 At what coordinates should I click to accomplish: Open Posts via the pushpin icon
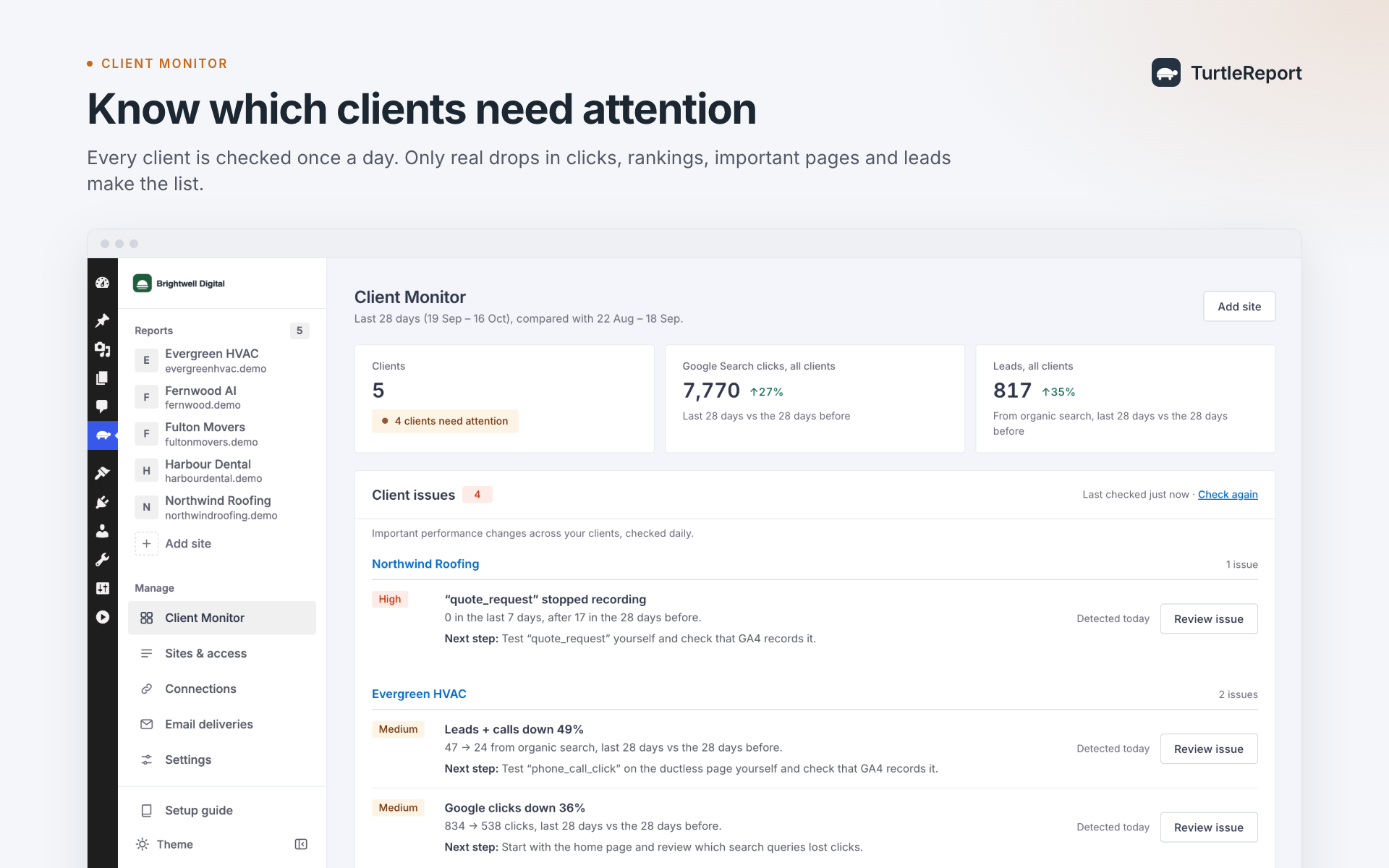pyautogui.click(x=102, y=320)
